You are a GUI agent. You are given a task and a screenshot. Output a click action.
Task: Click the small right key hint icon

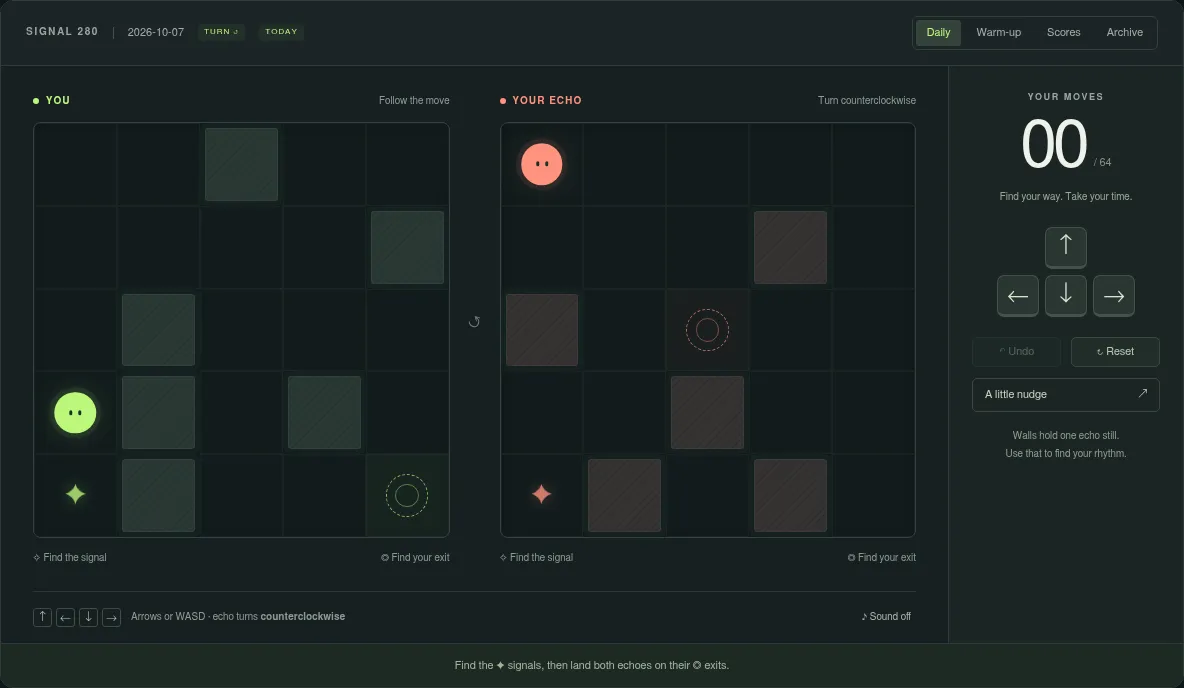(111, 617)
